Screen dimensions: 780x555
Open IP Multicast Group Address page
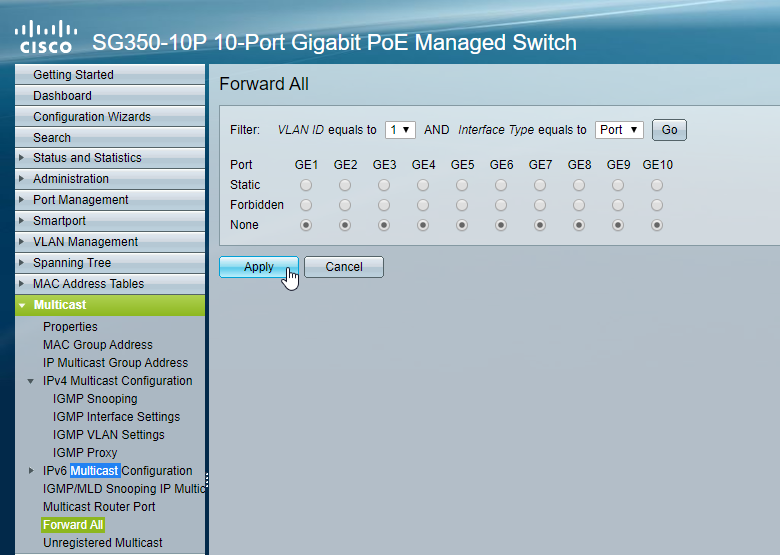point(115,363)
